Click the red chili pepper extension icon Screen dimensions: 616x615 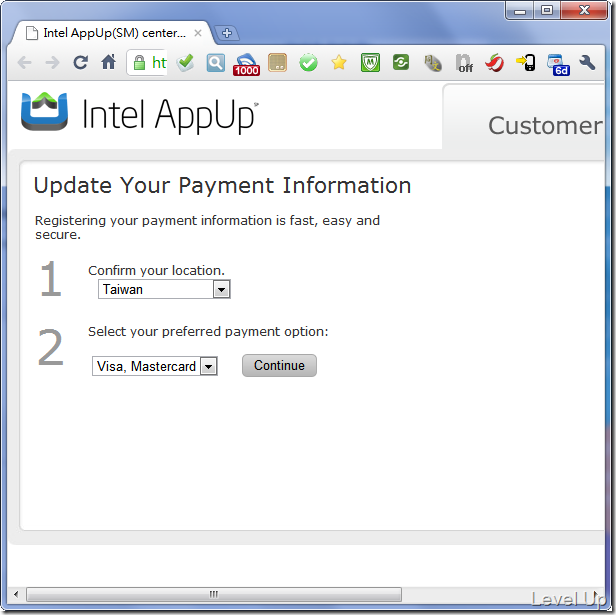click(495, 62)
